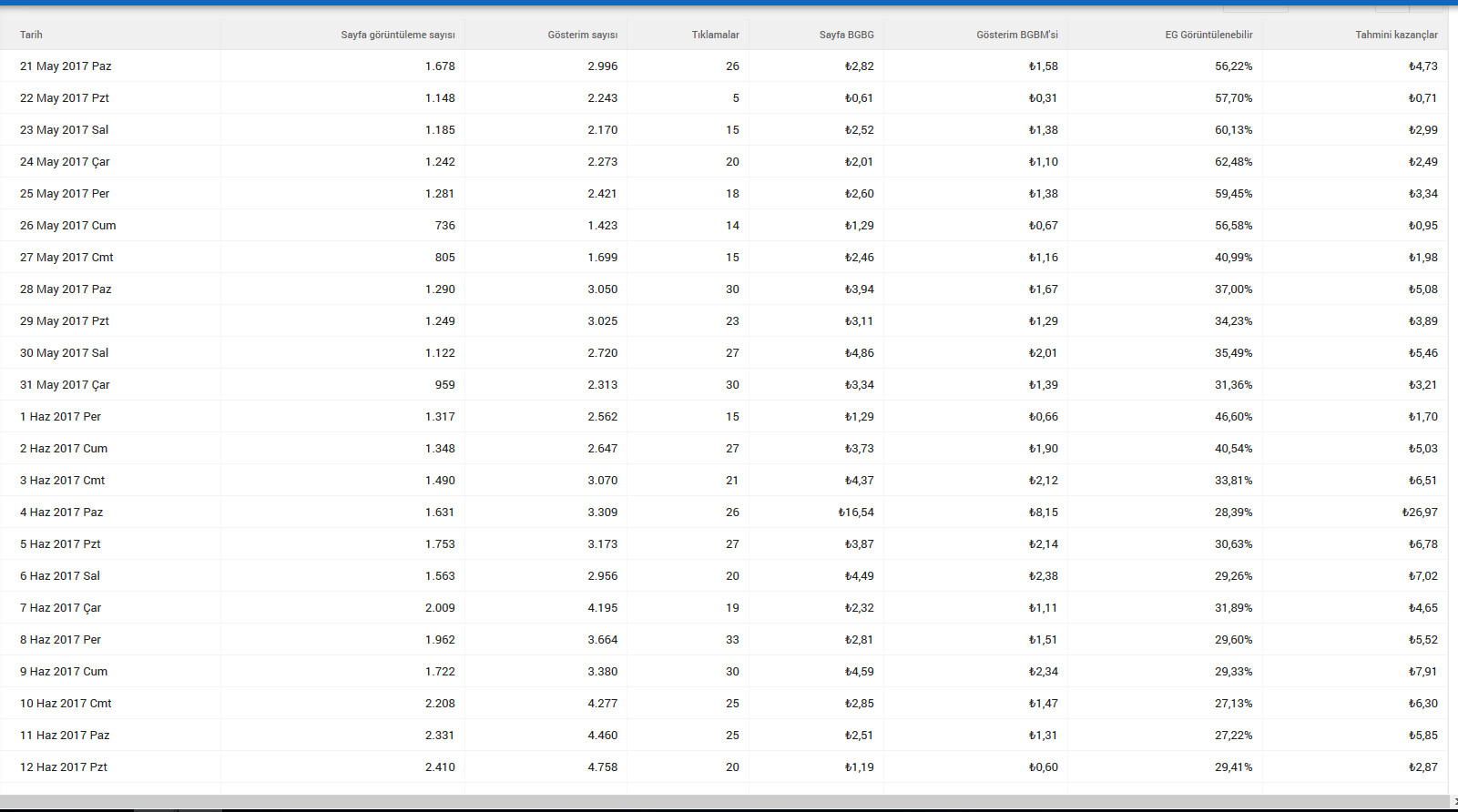Select the date cell 23 May 2017 Sal
1458x812 pixels.
click(64, 130)
